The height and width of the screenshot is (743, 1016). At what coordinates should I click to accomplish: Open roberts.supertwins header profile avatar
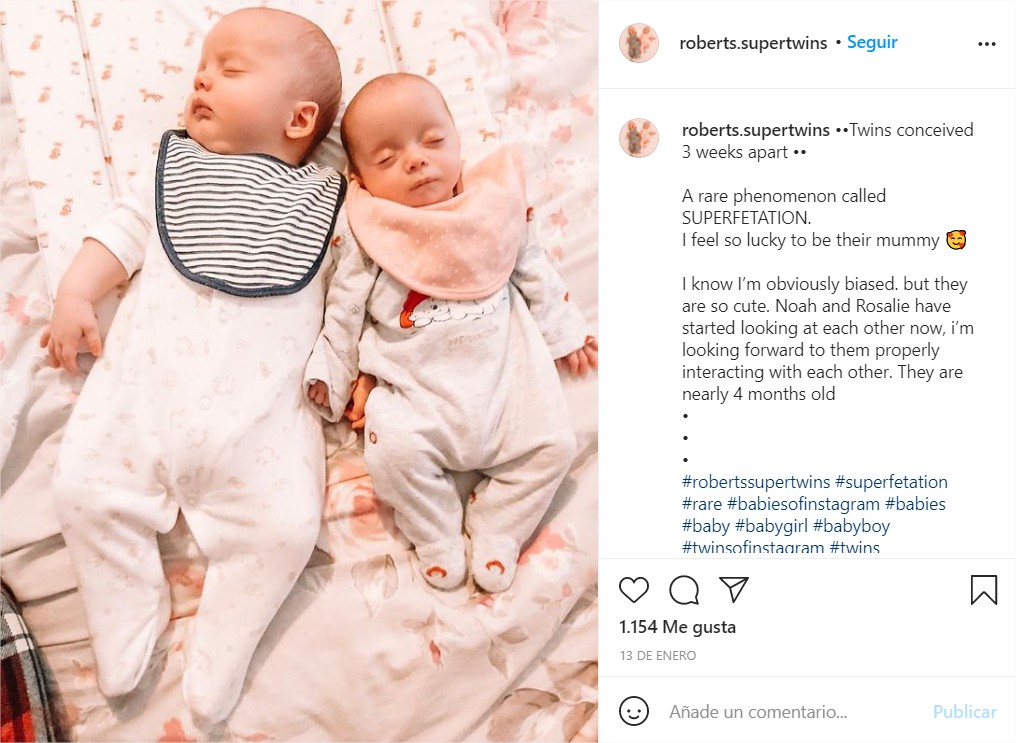pos(639,43)
